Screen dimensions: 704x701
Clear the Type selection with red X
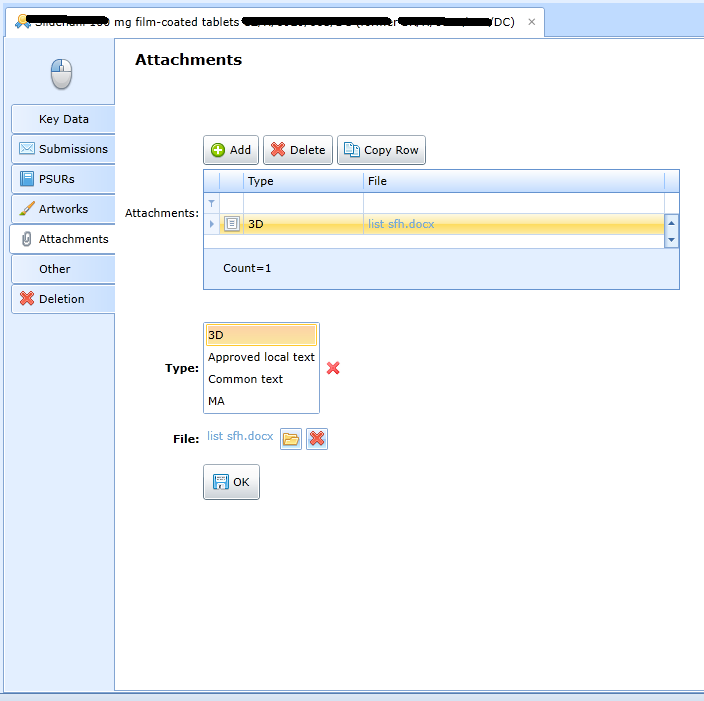tap(333, 368)
